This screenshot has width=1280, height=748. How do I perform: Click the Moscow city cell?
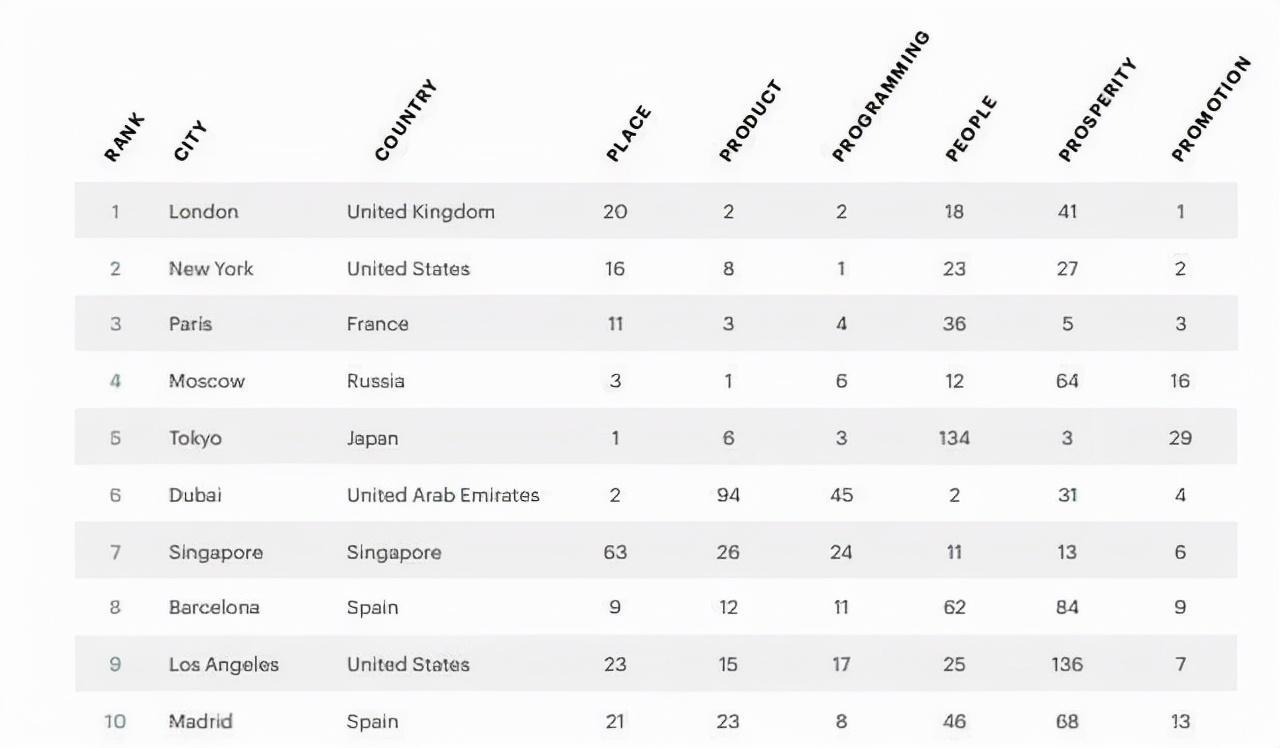point(207,382)
